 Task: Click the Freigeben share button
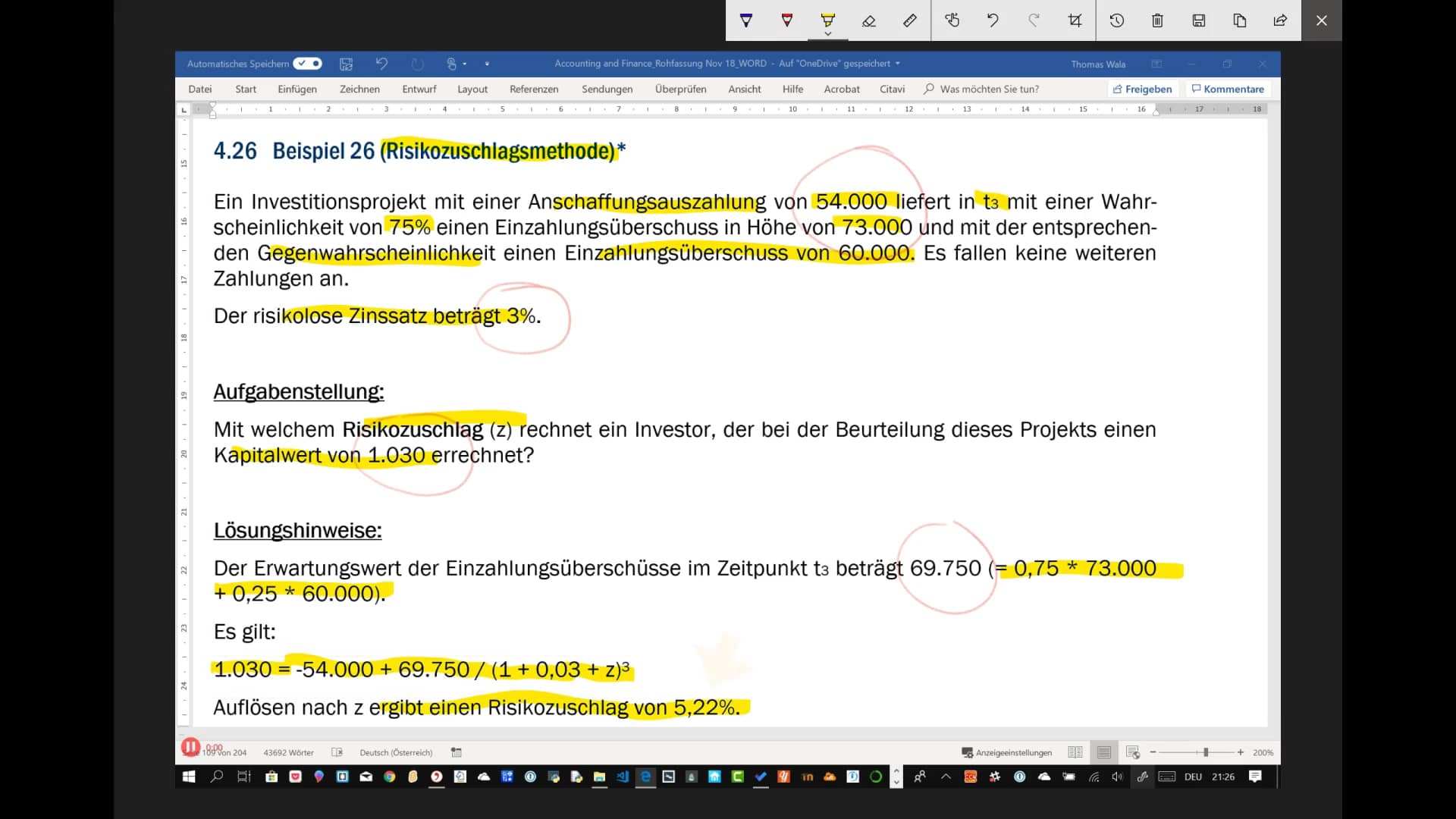(1142, 89)
